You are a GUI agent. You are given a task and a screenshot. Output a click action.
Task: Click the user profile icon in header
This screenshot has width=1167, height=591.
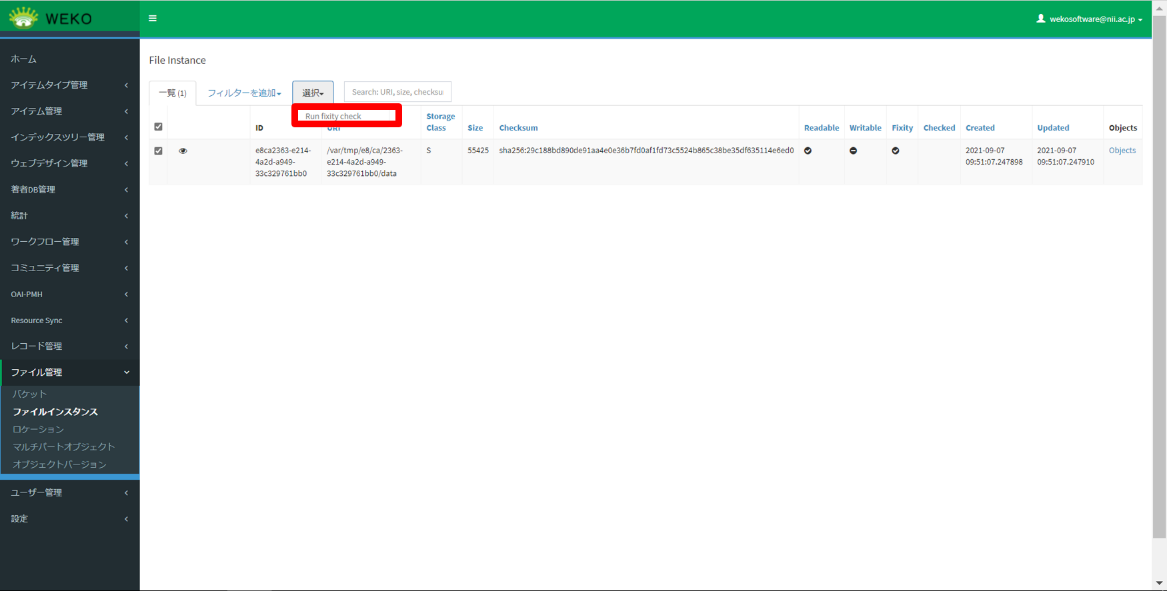pyautogui.click(x=1040, y=18)
